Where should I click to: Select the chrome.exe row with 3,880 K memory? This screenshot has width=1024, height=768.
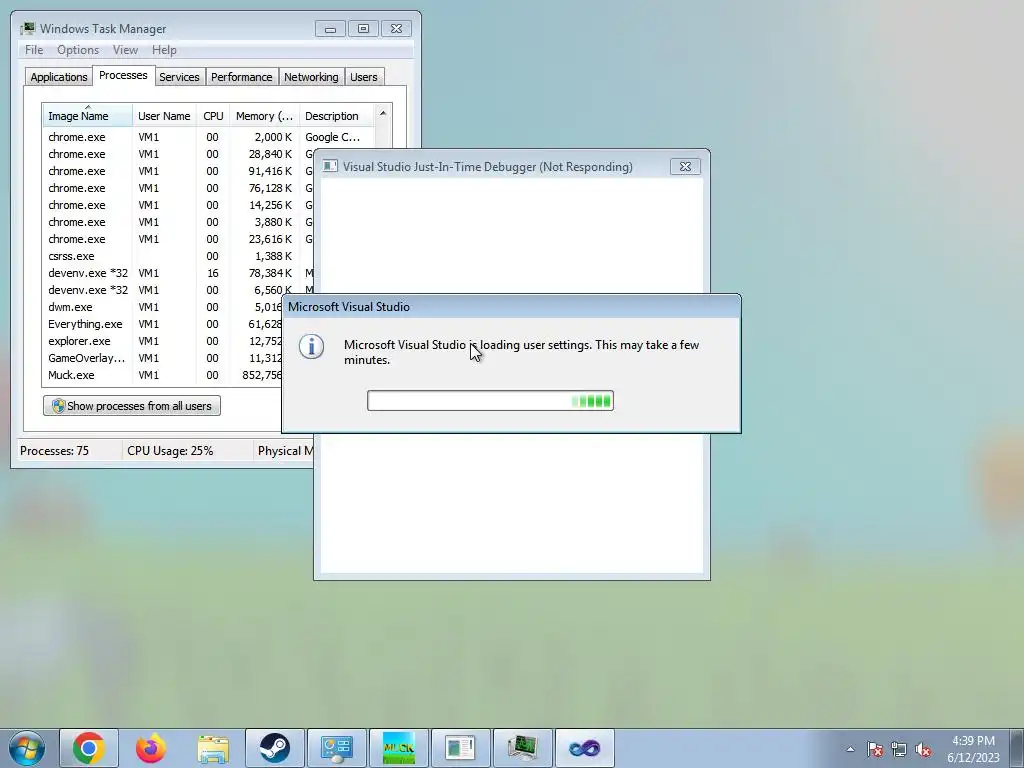[178, 222]
